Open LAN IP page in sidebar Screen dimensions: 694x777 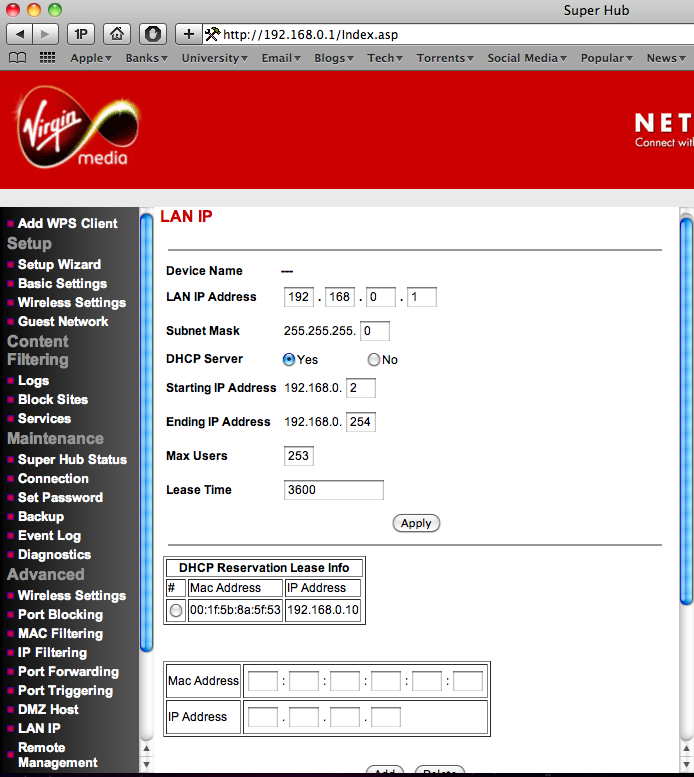39,728
